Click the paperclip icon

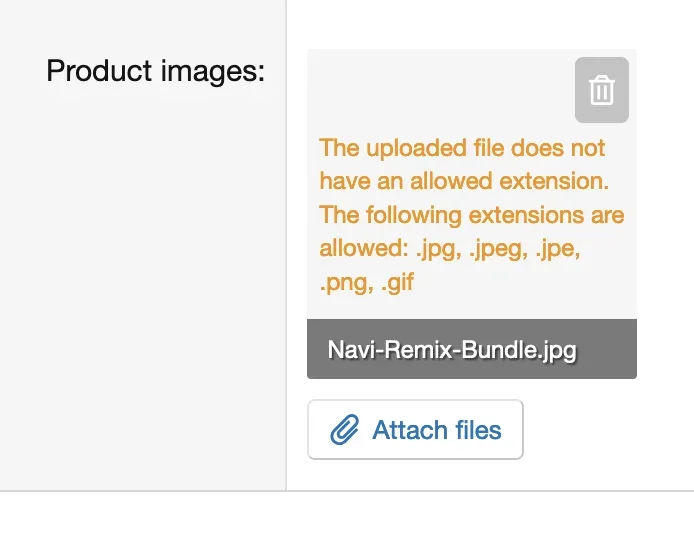pyautogui.click(x=345, y=429)
